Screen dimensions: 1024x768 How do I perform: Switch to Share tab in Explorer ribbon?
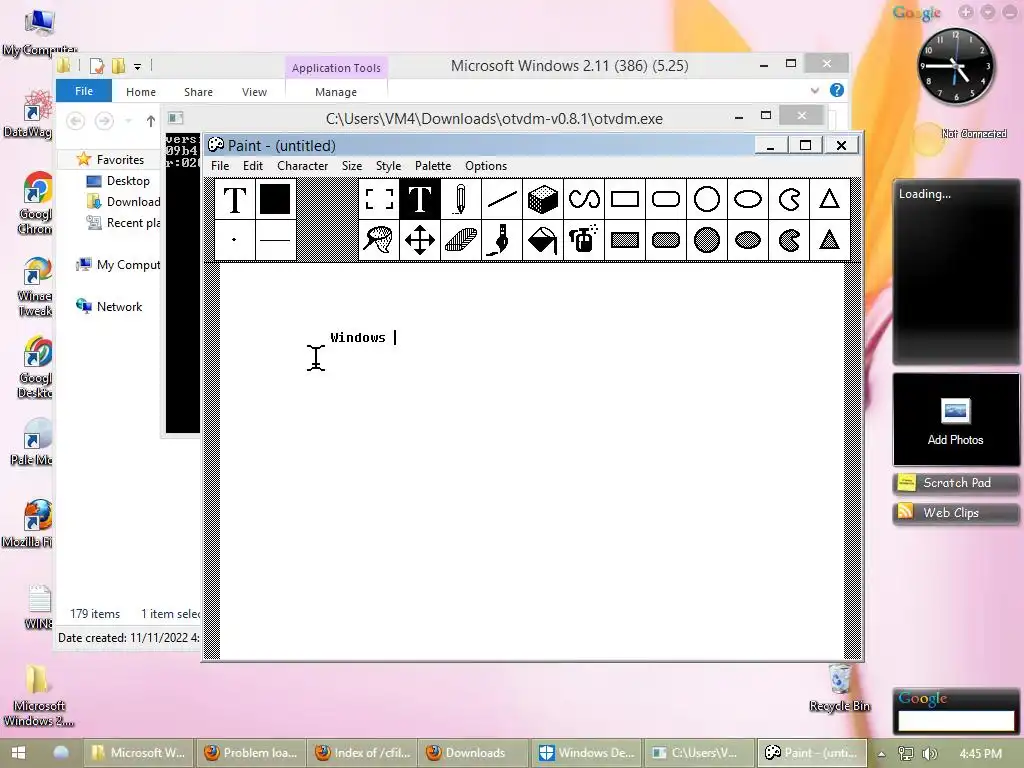pyautogui.click(x=199, y=92)
